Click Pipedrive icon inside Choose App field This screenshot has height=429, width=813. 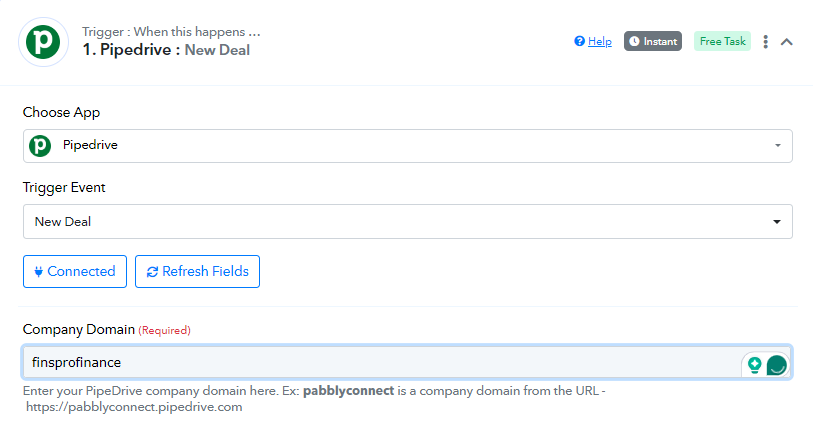pyautogui.click(x=40, y=146)
